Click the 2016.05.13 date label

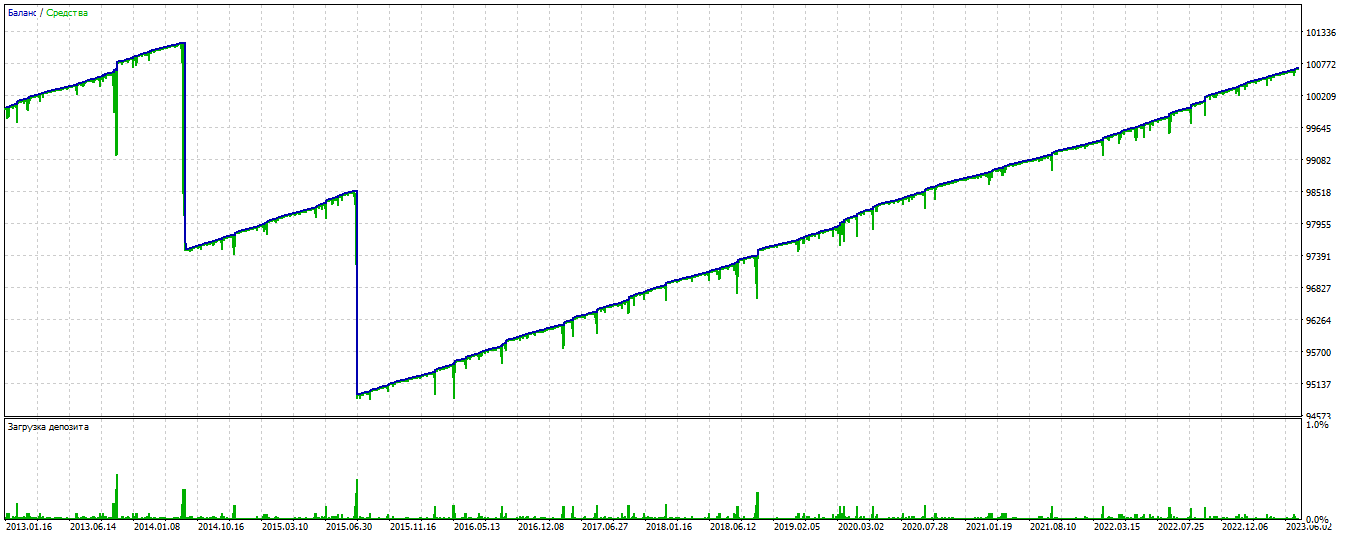point(477,527)
